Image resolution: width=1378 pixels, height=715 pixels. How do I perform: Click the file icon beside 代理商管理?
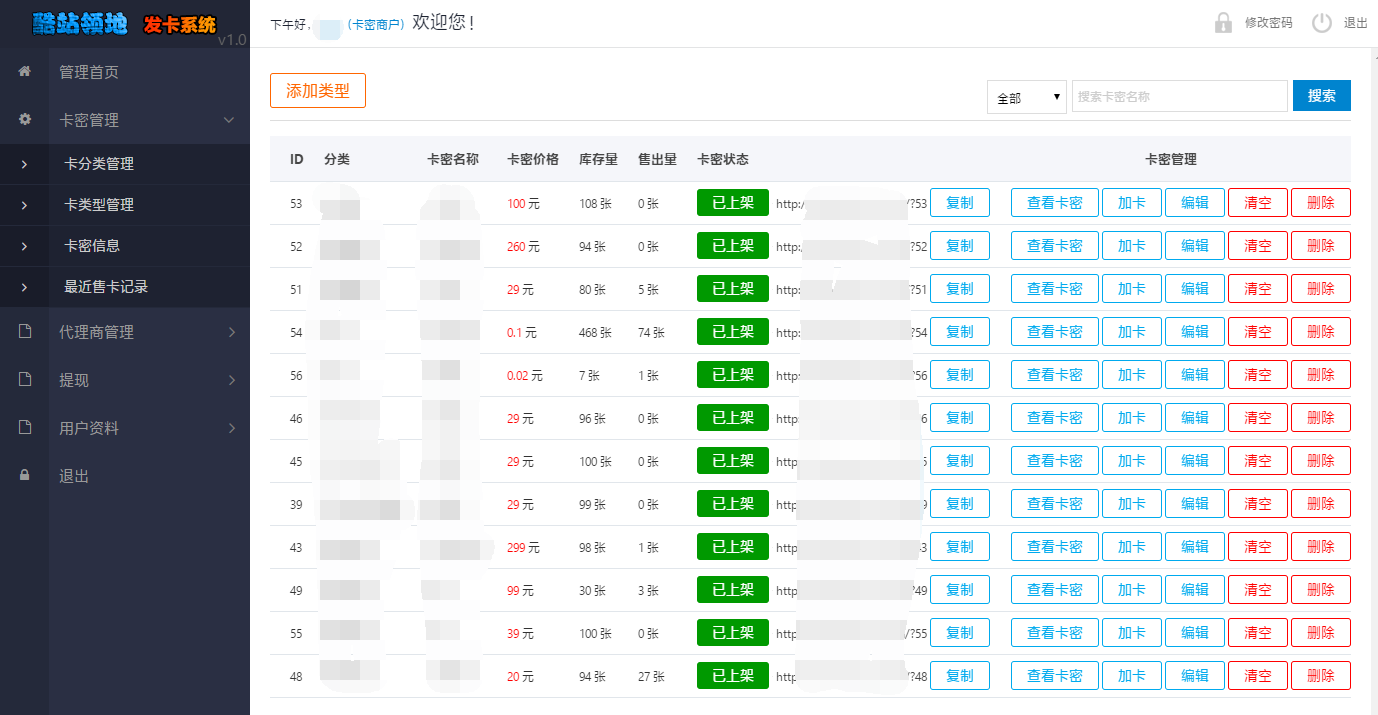point(25,332)
